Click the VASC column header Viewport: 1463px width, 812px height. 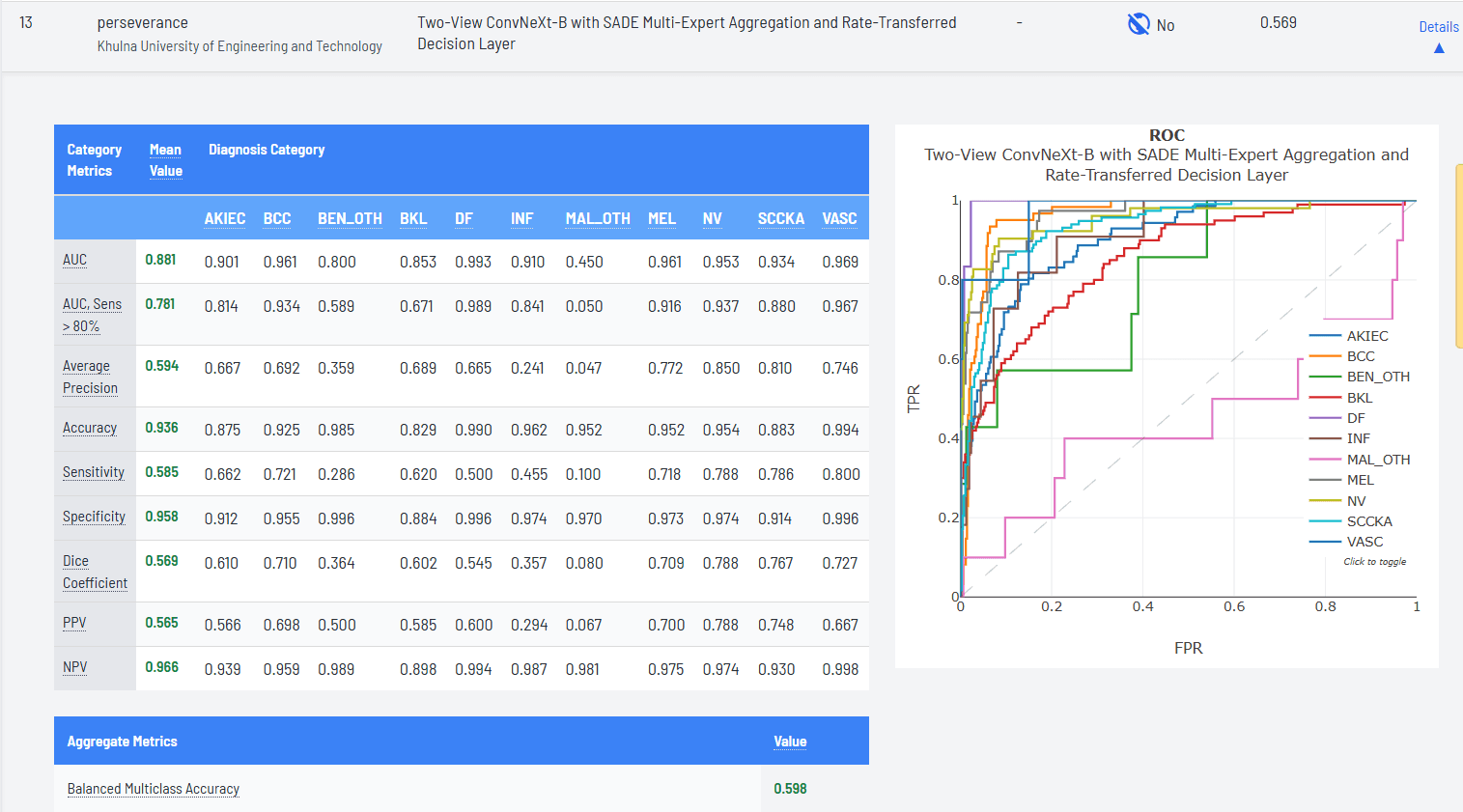(x=839, y=218)
